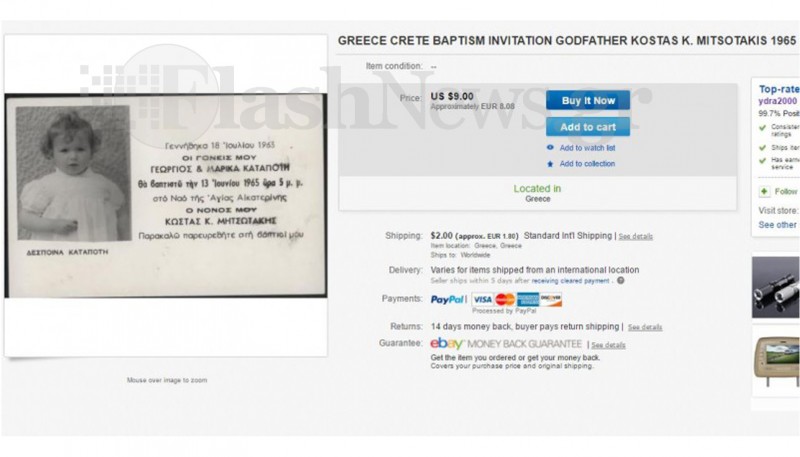Open the baptism invitation image
This screenshot has height=457, width=800.
pos(166,195)
